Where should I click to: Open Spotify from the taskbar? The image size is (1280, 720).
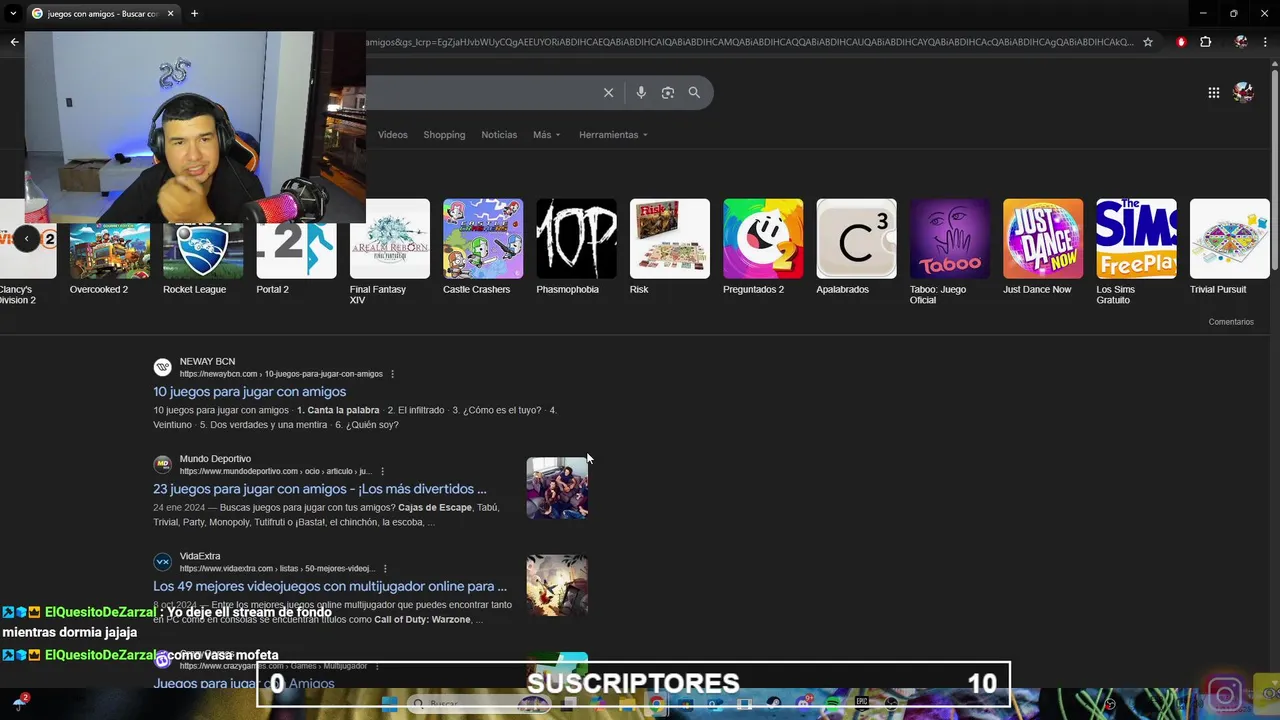tap(833, 703)
